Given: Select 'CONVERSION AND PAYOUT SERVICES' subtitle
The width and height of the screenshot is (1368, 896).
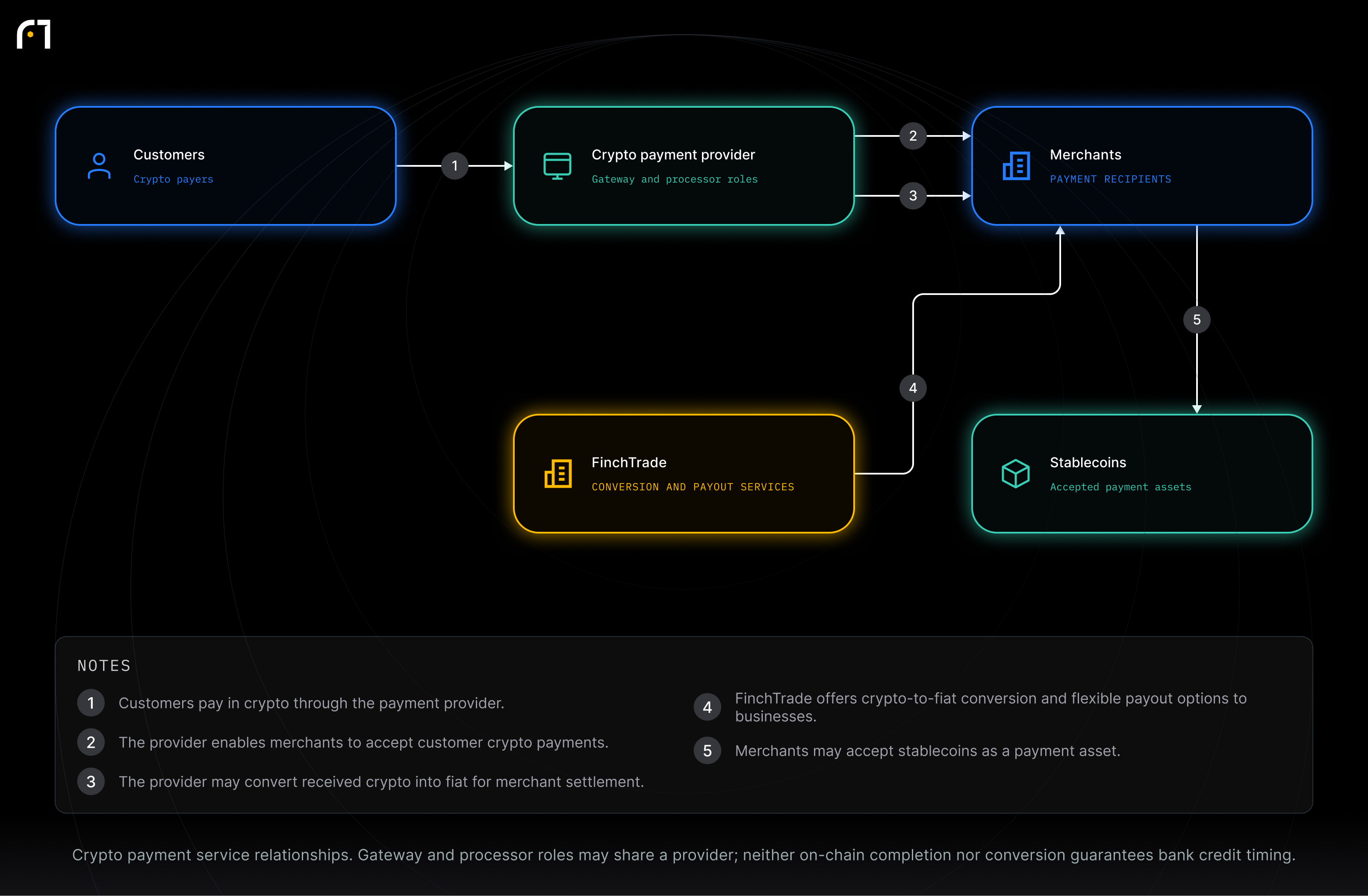Looking at the screenshot, I should [693, 487].
